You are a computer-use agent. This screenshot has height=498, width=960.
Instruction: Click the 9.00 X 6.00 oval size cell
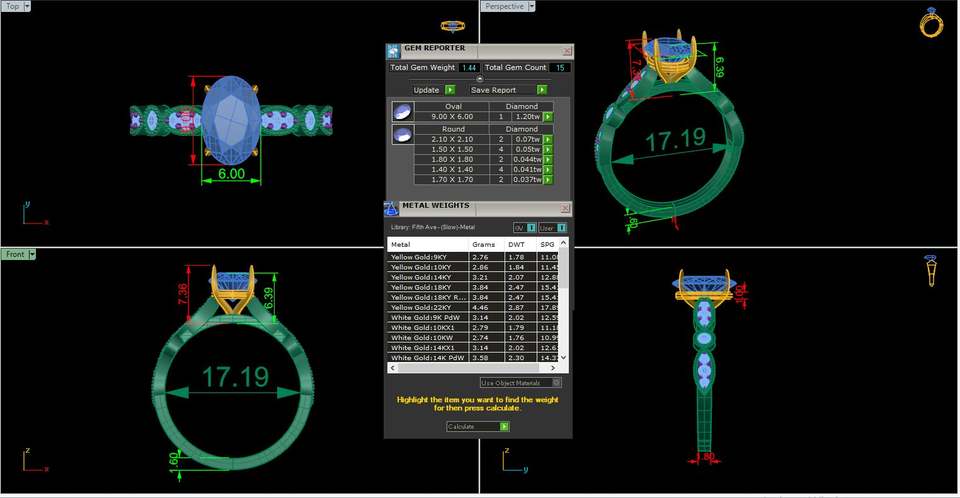click(x=452, y=116)
